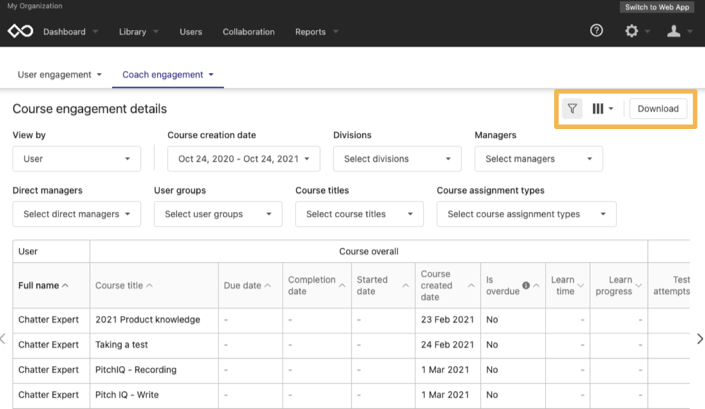Click the right table navigation arrow
The height and width of the screenshot is (409, 705).
click(700, 338)
